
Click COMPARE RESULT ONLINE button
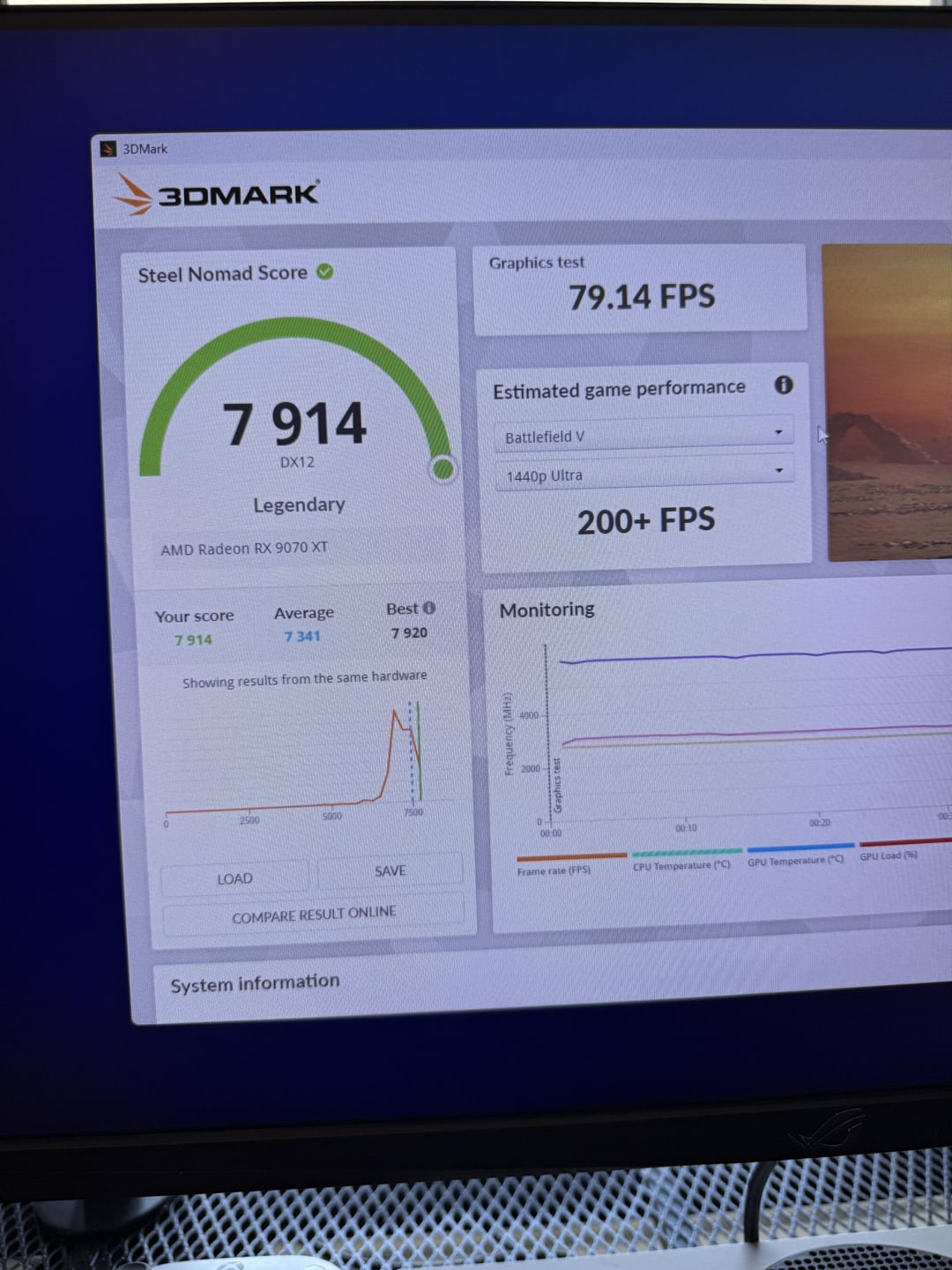pyautogui.click(x=314, y=915)
